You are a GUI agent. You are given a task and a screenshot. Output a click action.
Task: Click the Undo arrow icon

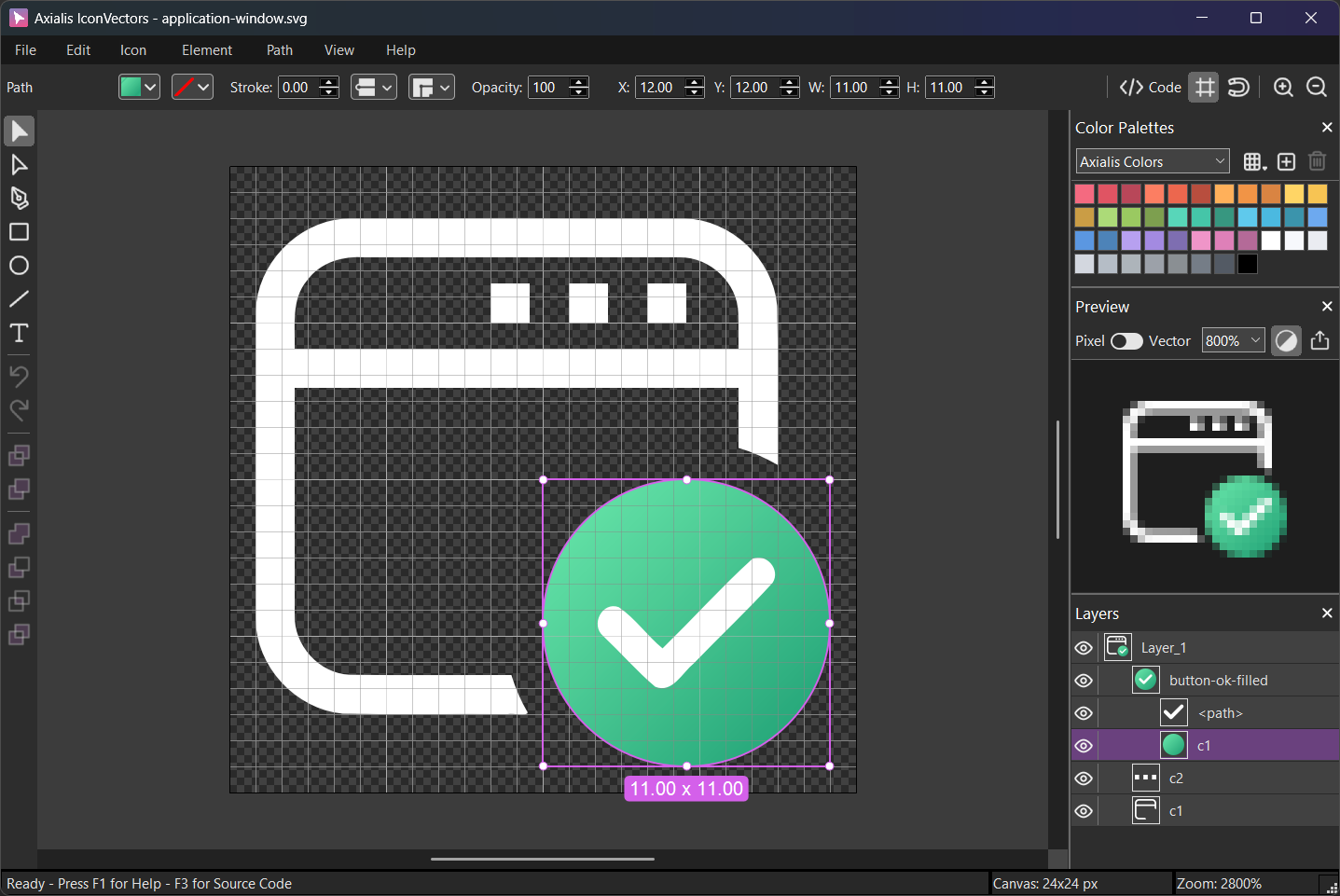coord(19,375)
